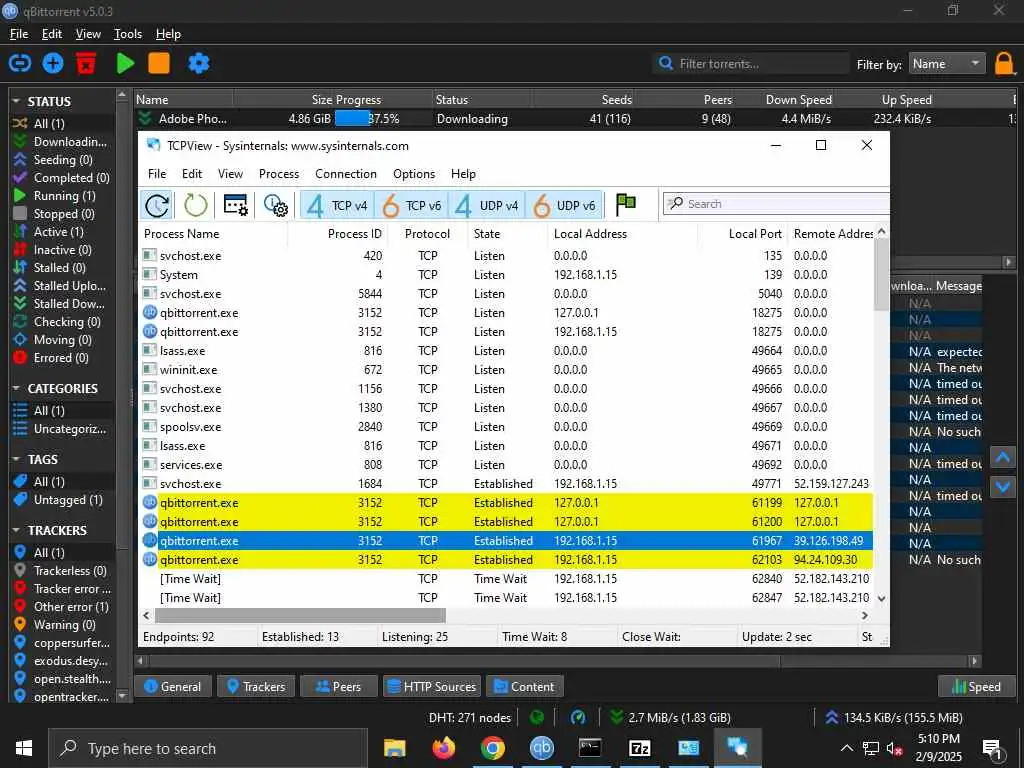Click the TCPView green refresh arrows icon
1024x768 pixels.
195,205
